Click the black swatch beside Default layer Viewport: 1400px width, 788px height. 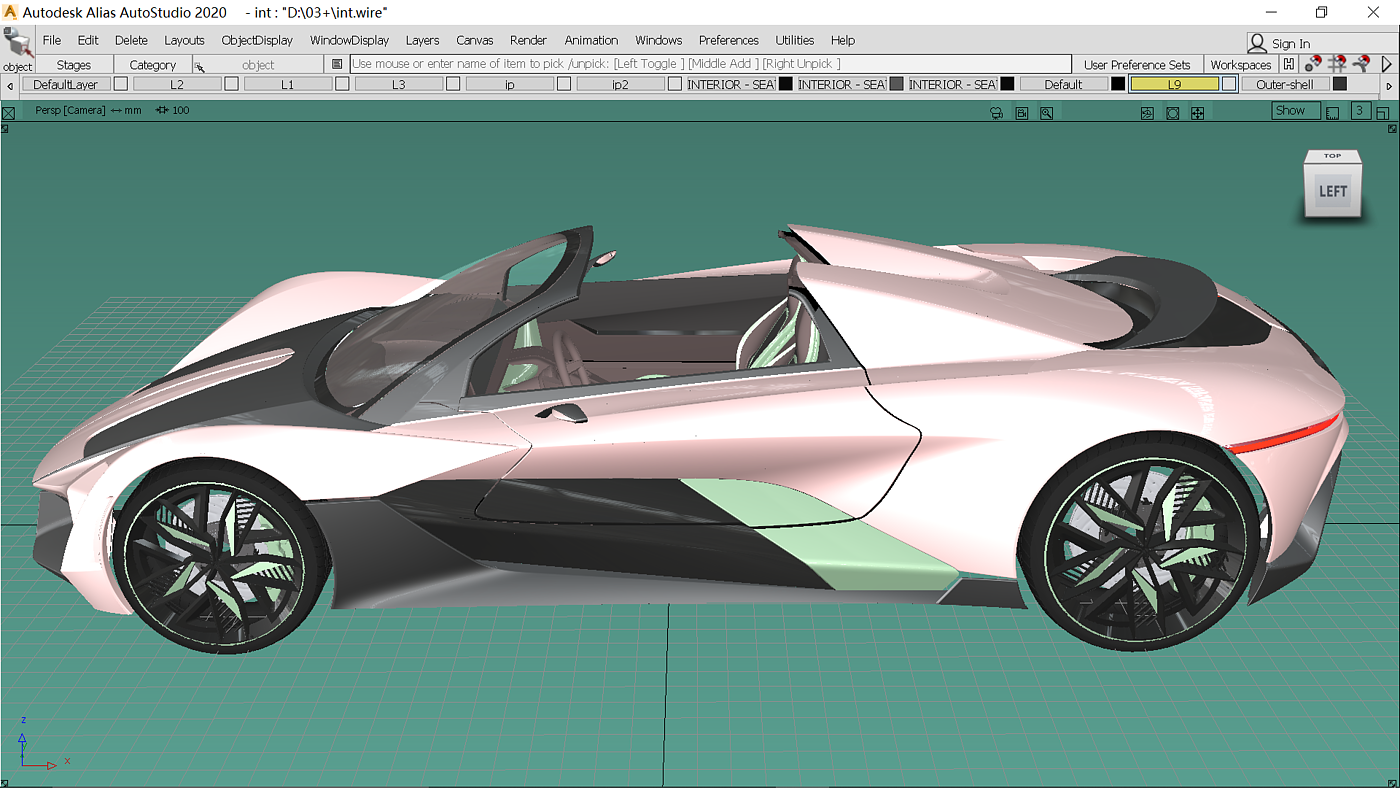coord(1118,84)
